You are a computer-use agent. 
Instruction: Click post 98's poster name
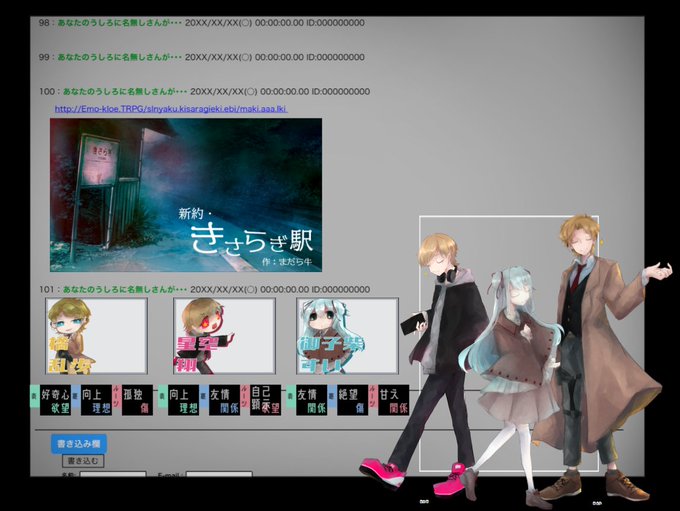pyautogui.click(x=119, y=23)
